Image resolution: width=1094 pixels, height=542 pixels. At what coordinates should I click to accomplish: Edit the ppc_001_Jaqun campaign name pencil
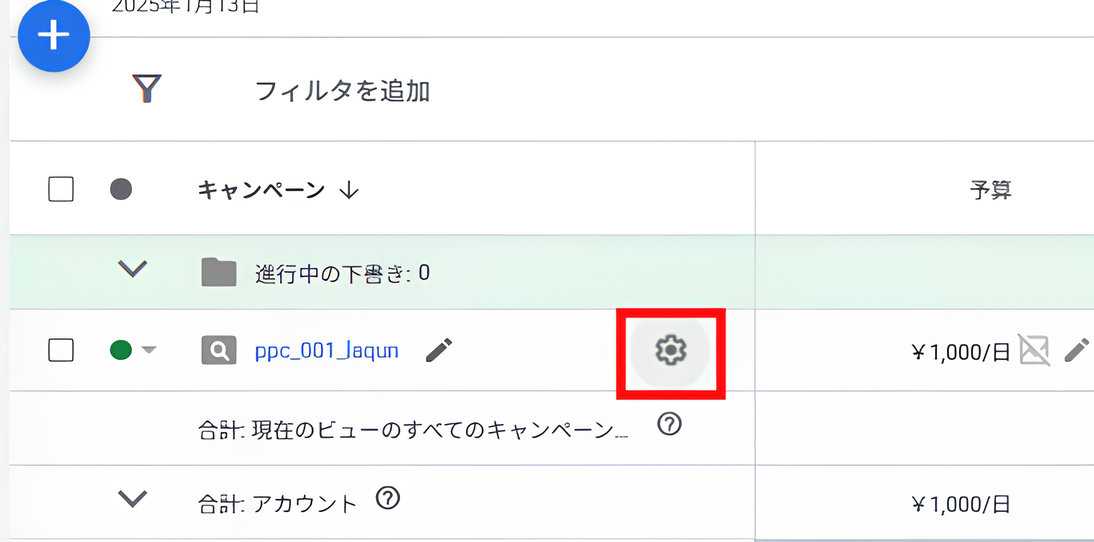tap(438, 350)
